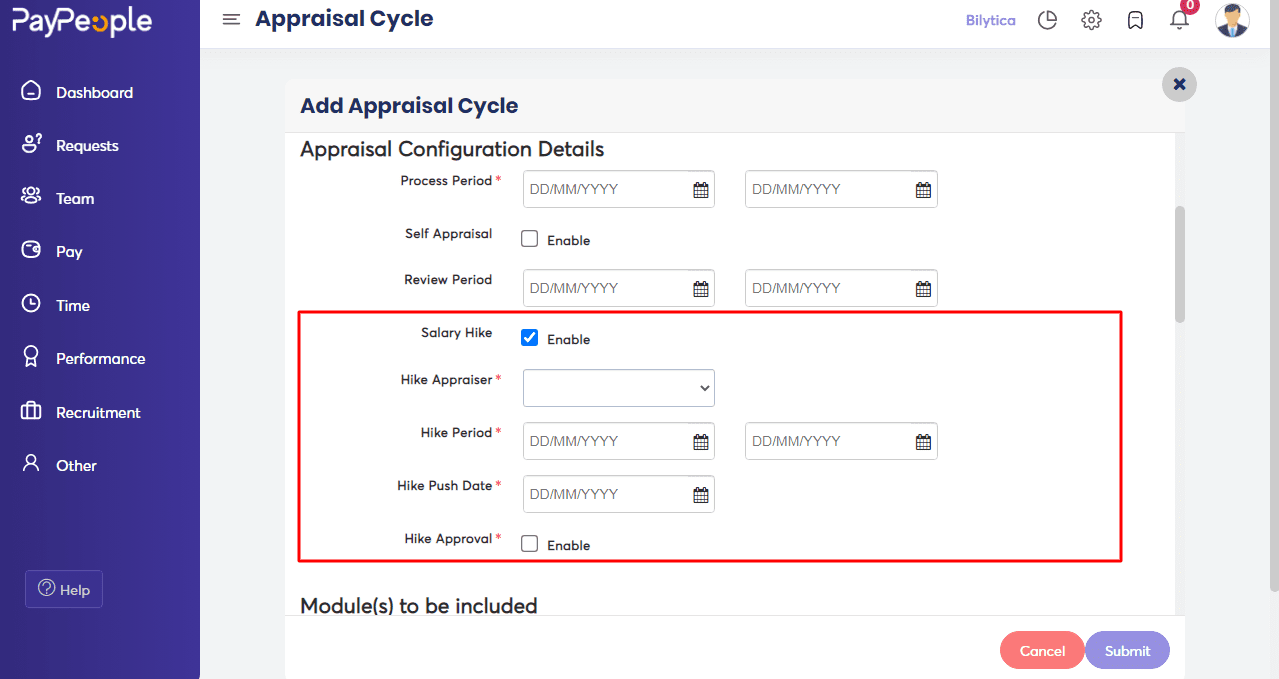Click the Review Period start date field

[619, 288]
